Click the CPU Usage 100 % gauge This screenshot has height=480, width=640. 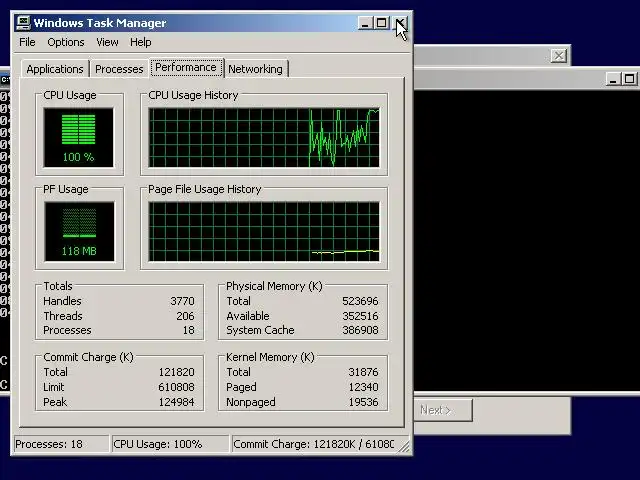[78, 138]
